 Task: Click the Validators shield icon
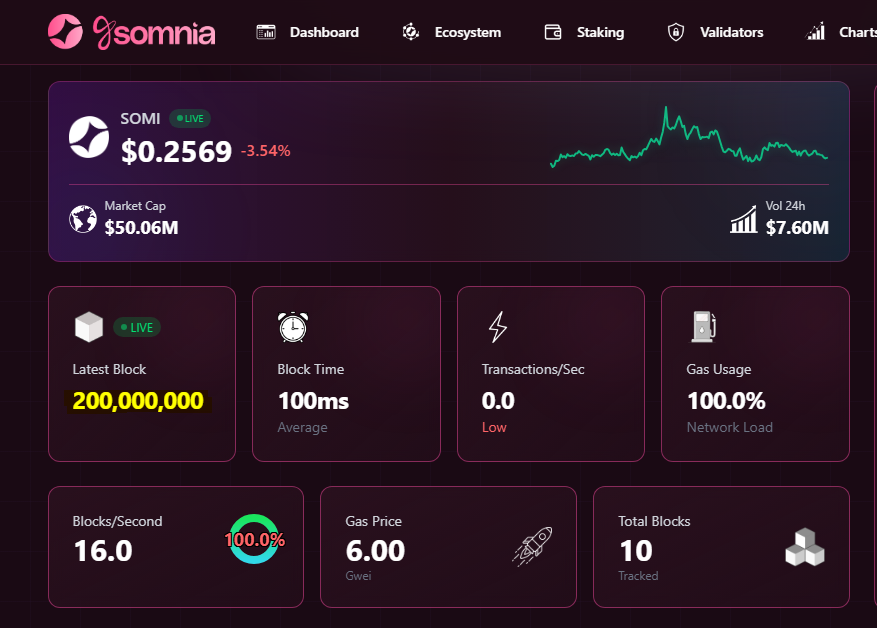676,32
